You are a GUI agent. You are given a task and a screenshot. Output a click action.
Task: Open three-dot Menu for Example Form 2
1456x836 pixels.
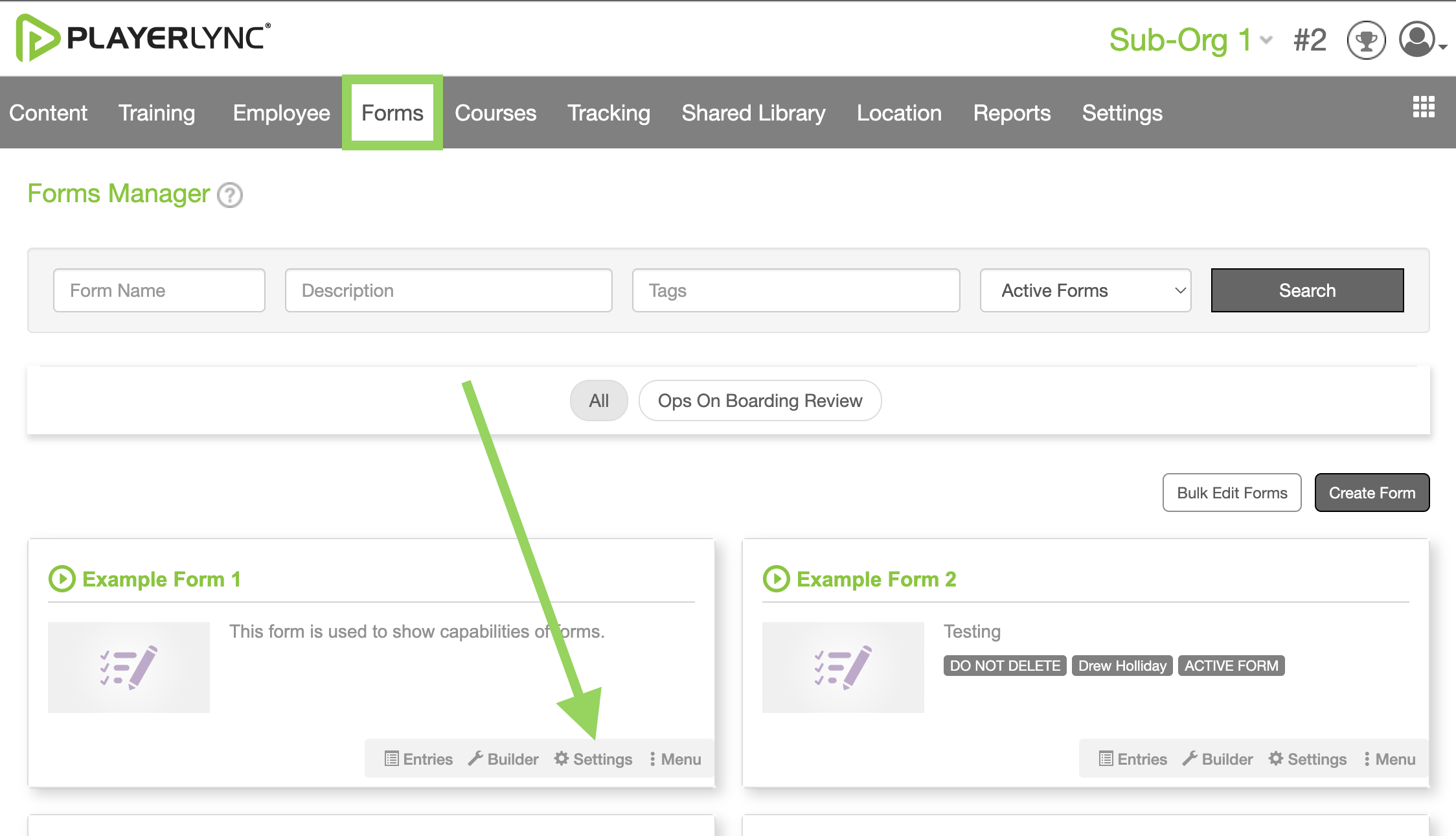coord(1389,759)
